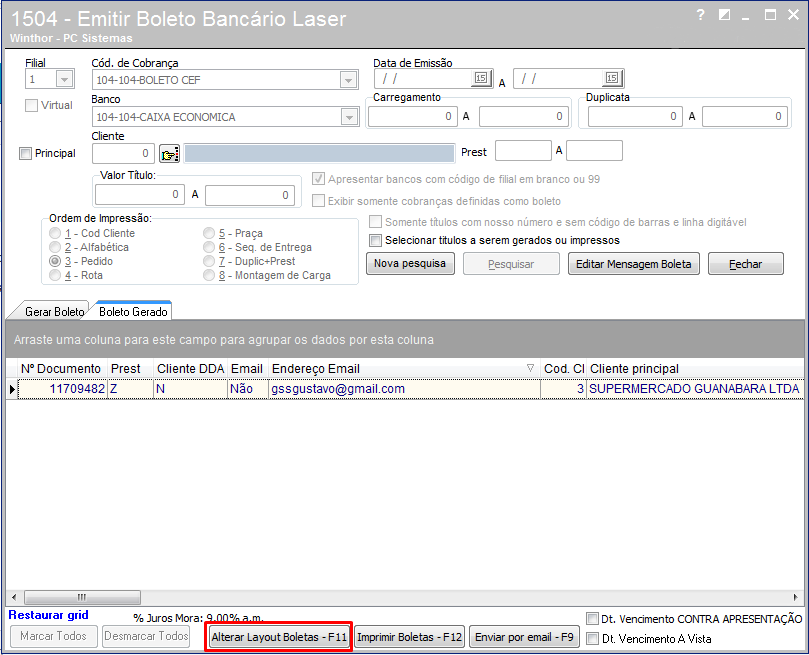
Task: Check Dt. Vencimento CONTRA APRESENTAÇÃO
Action: pos(593,618)
